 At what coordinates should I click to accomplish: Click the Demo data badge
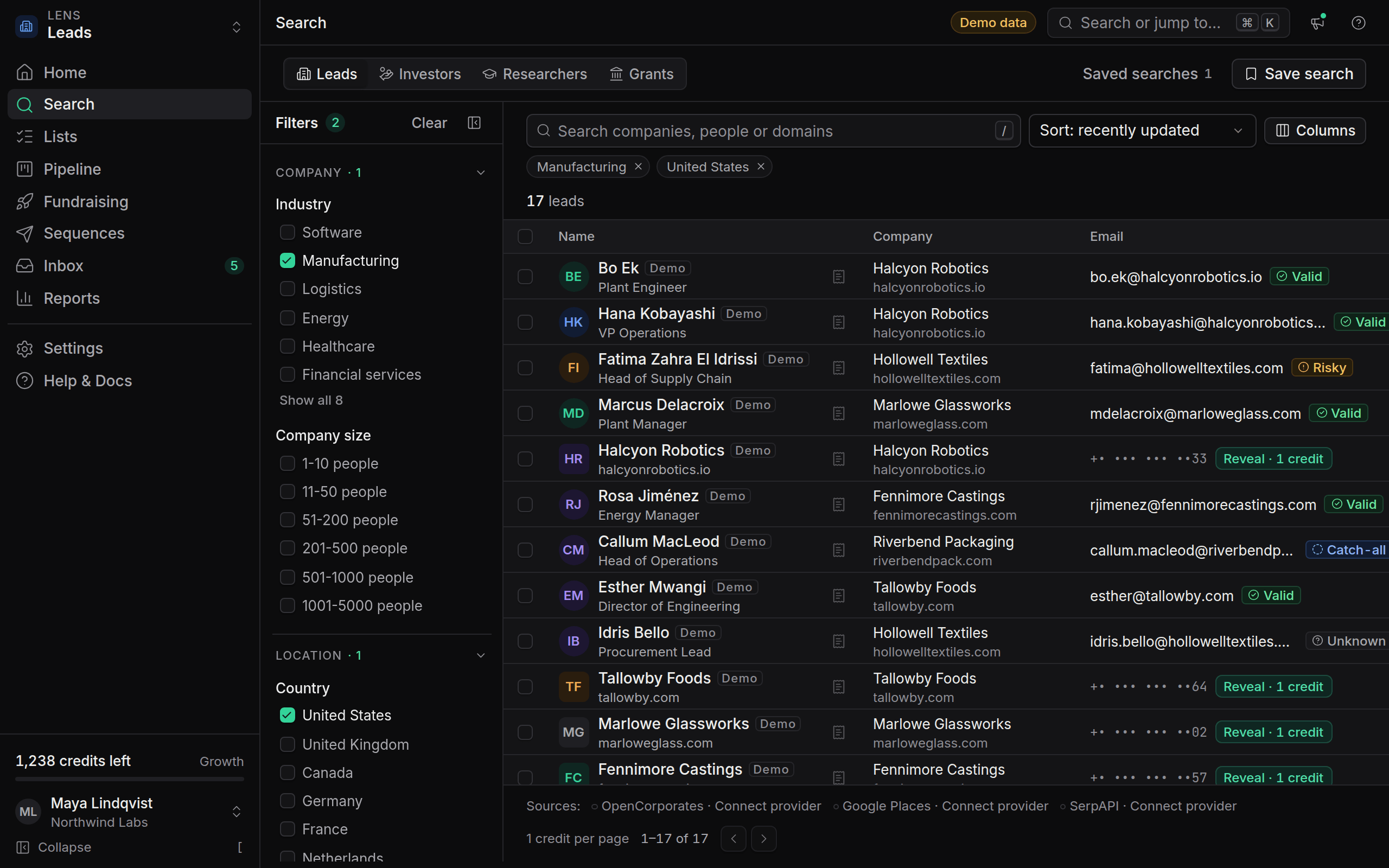pos(993,22)
